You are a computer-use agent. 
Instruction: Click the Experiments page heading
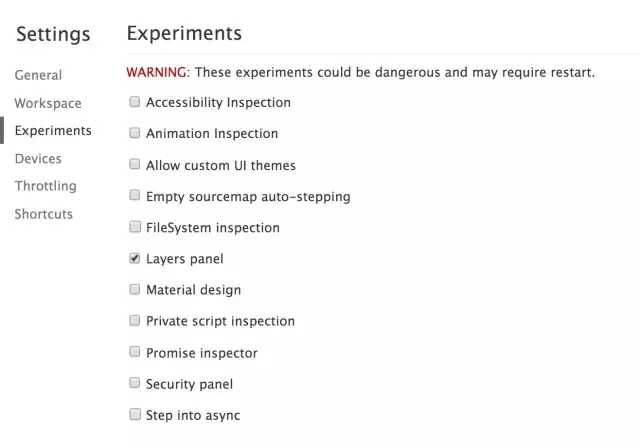click(x=184, y=33)
